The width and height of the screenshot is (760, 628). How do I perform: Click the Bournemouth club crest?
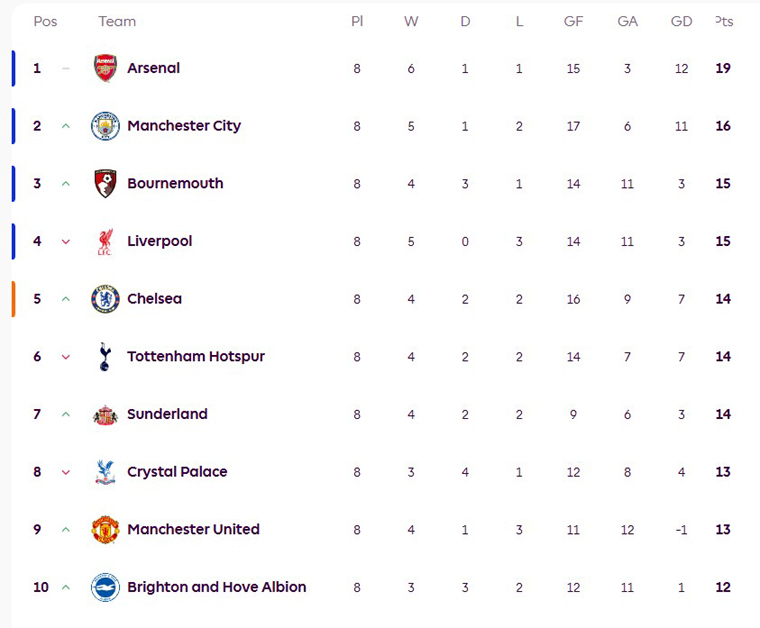tap(105, 184)
